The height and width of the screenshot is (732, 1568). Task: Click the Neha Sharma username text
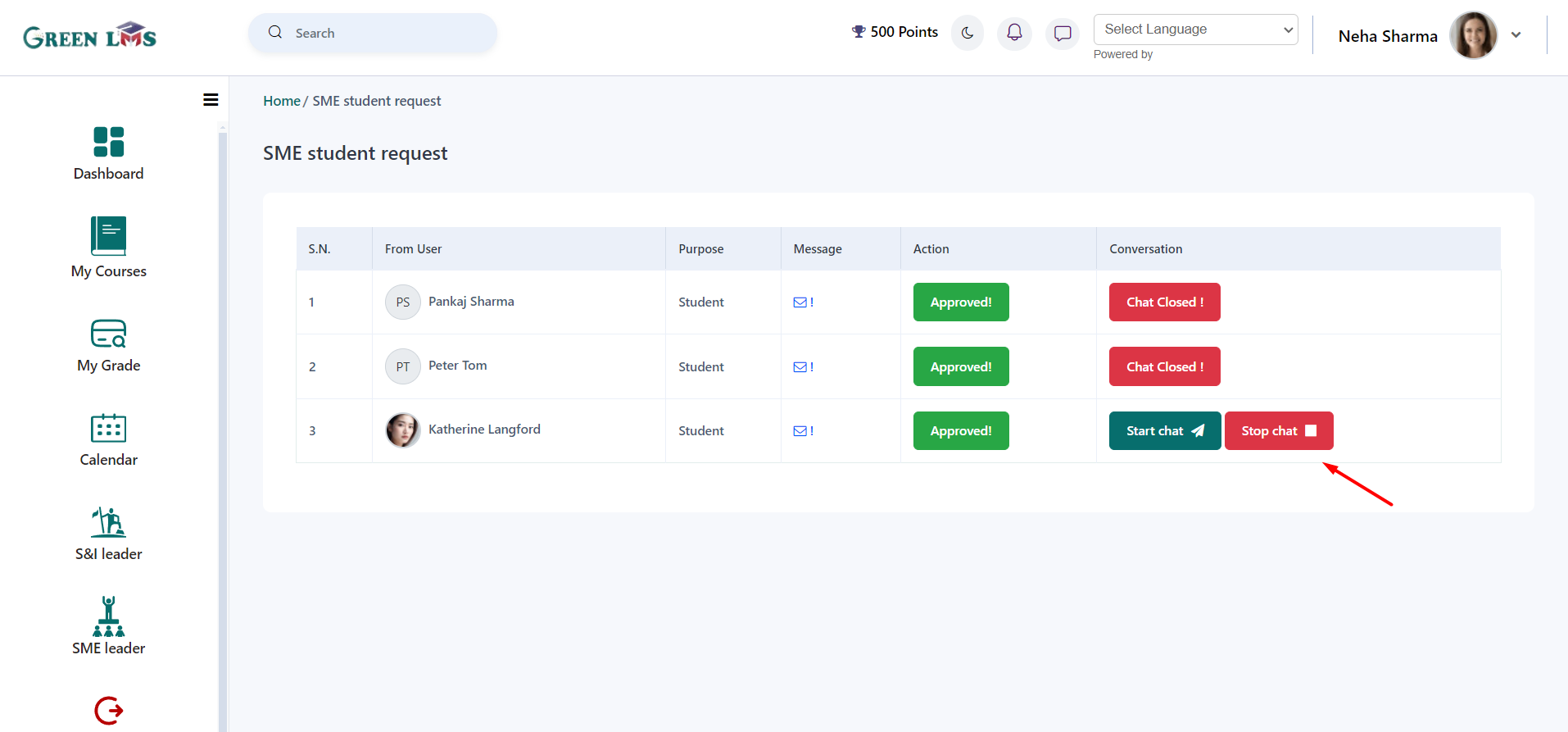1388,36
